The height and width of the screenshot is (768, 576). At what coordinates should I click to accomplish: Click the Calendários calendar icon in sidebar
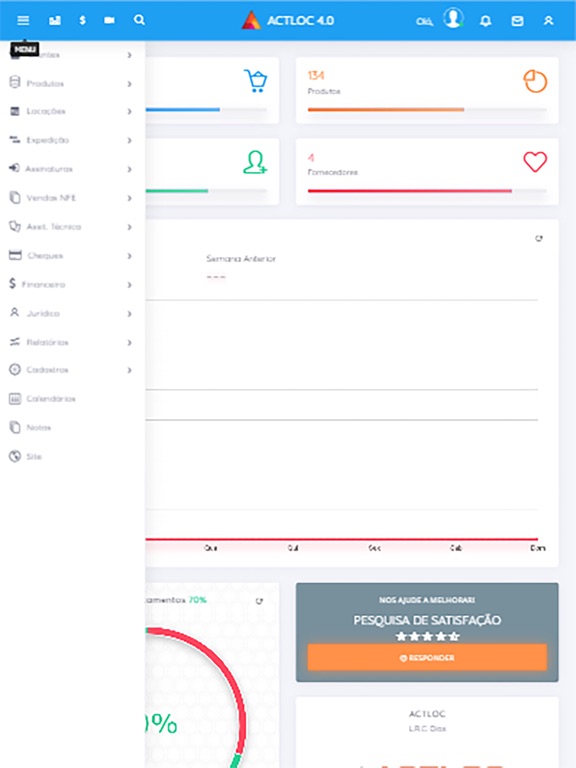(15, 399)
